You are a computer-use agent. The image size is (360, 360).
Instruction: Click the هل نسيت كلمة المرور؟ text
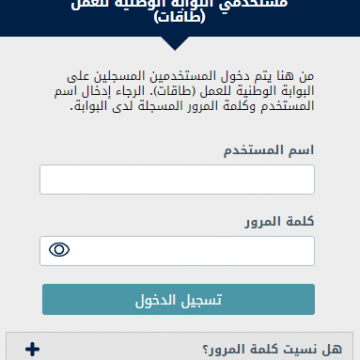pyautogui.click(x=272, y=349)
